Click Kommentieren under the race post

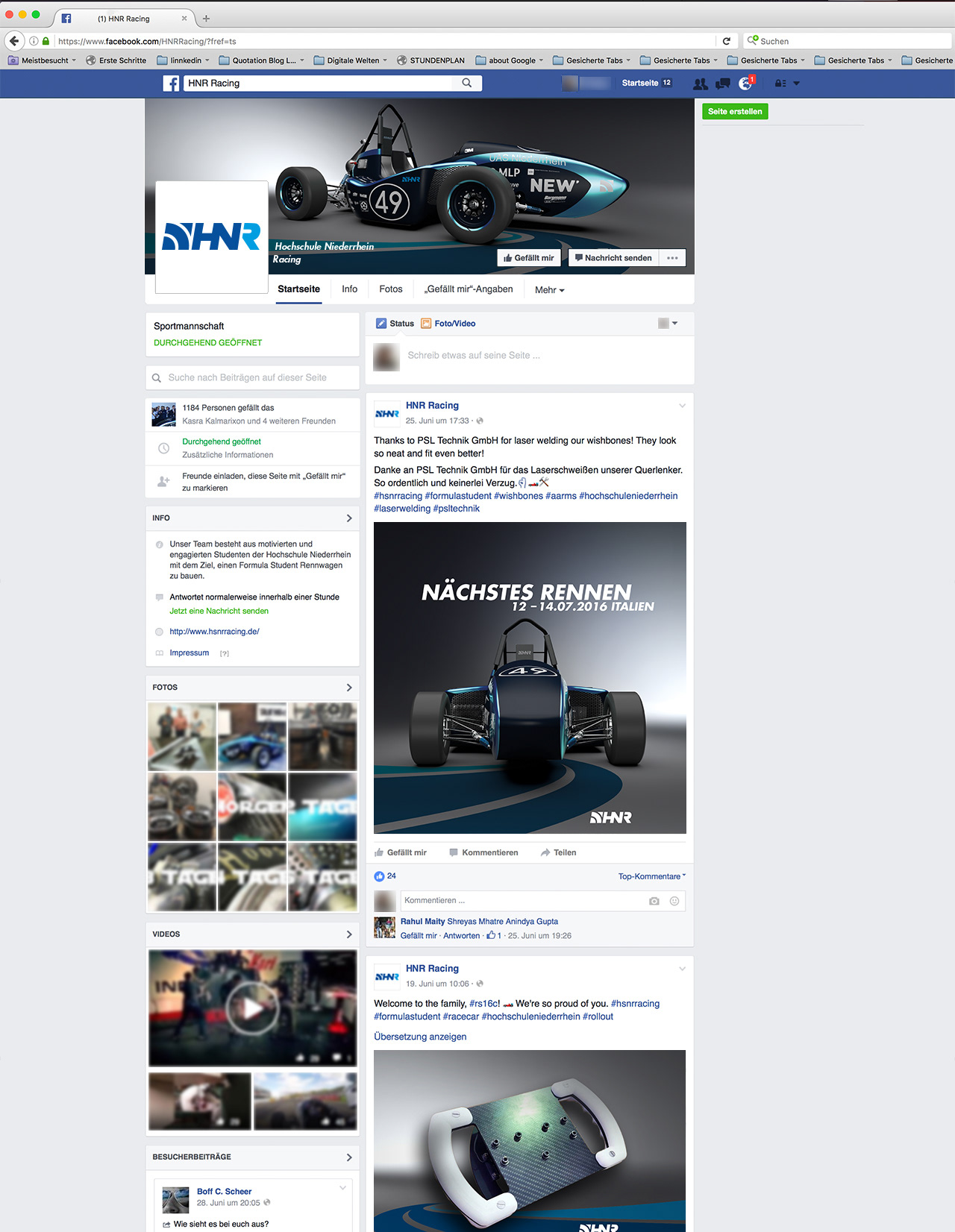[x=483, y=852]
